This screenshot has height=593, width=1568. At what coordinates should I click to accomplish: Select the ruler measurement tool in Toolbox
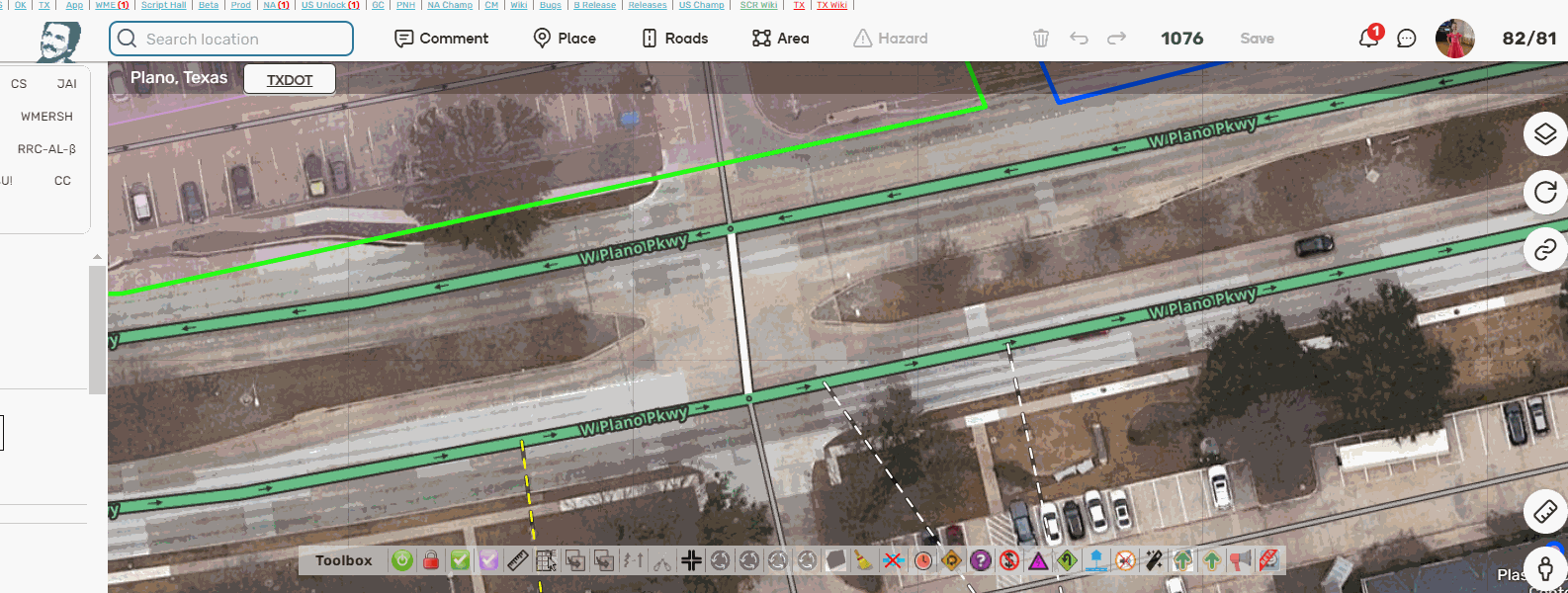point(517,560)
